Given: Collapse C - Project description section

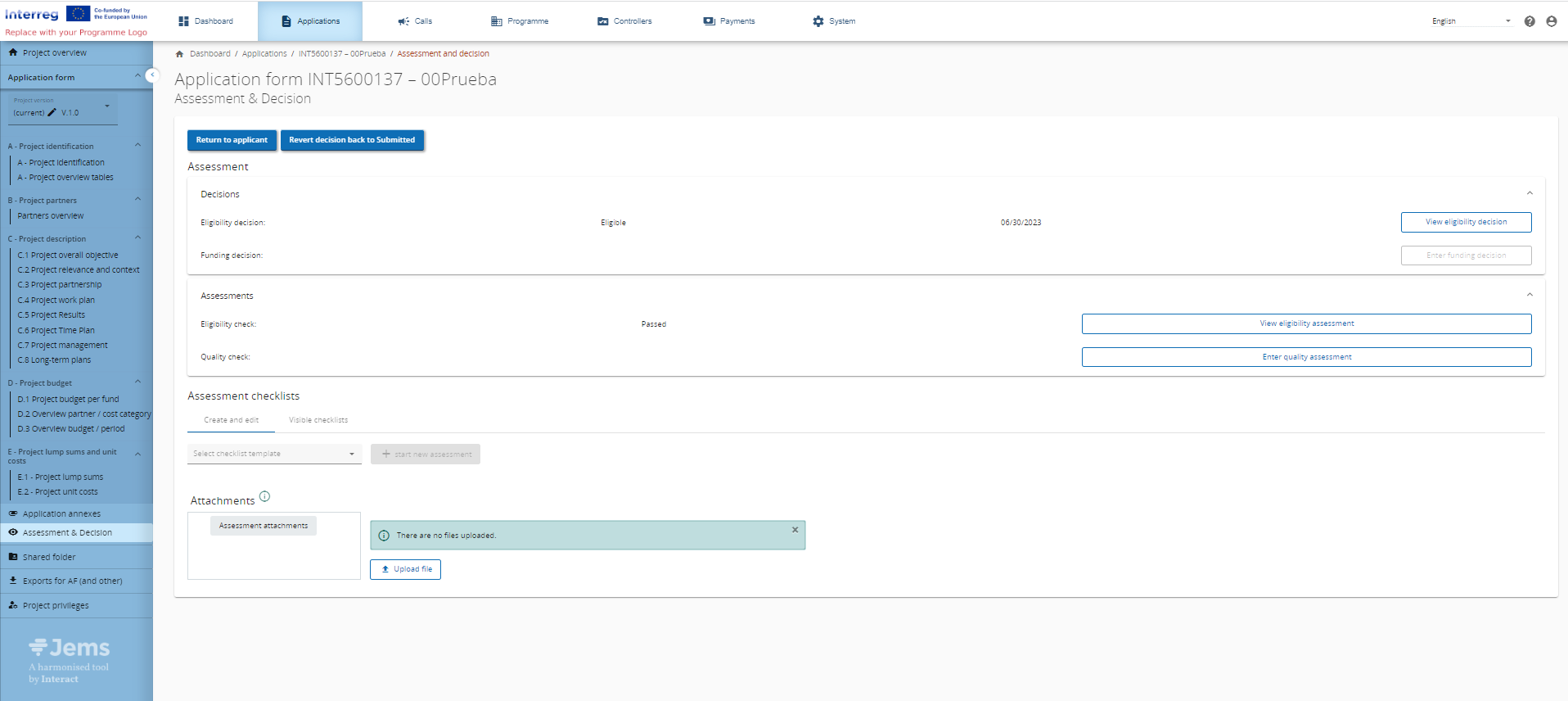Looking at the screenshot, I should (137, 237).
